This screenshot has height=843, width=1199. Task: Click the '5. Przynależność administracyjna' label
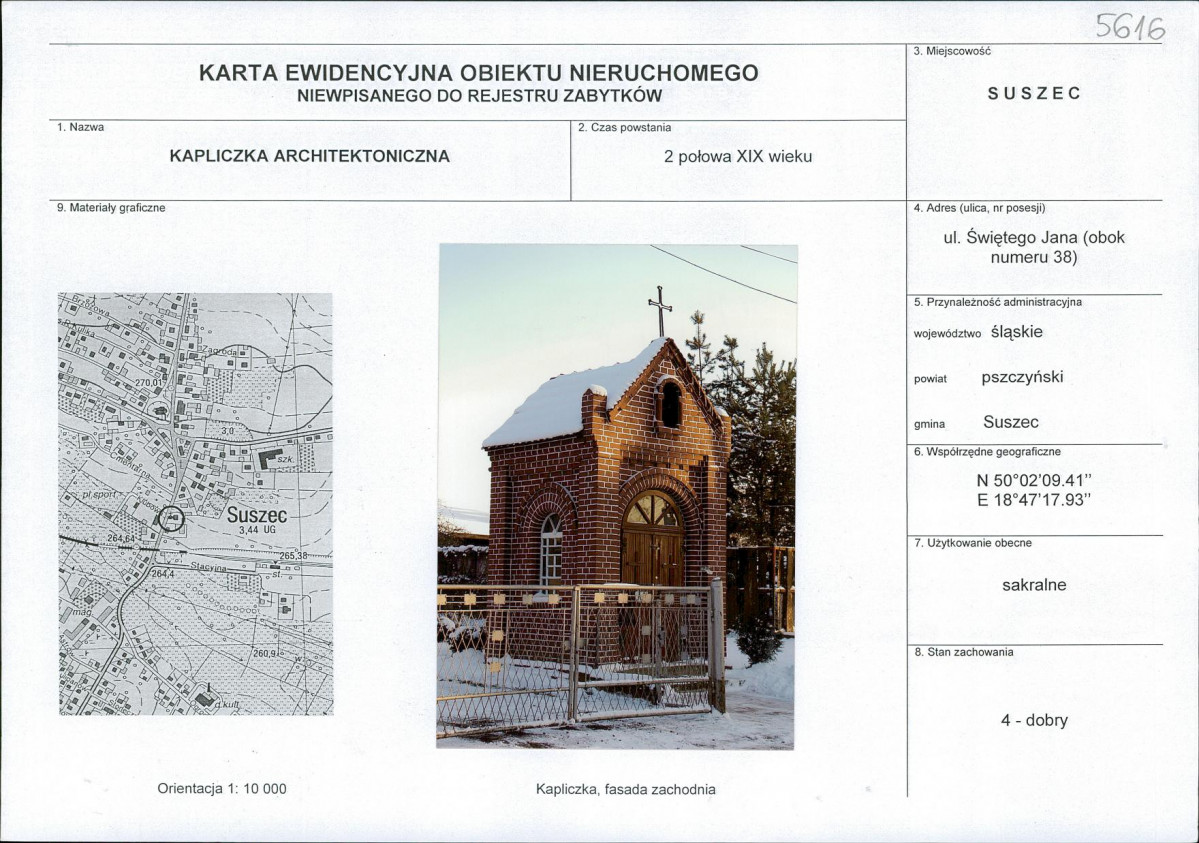[998, 302]
